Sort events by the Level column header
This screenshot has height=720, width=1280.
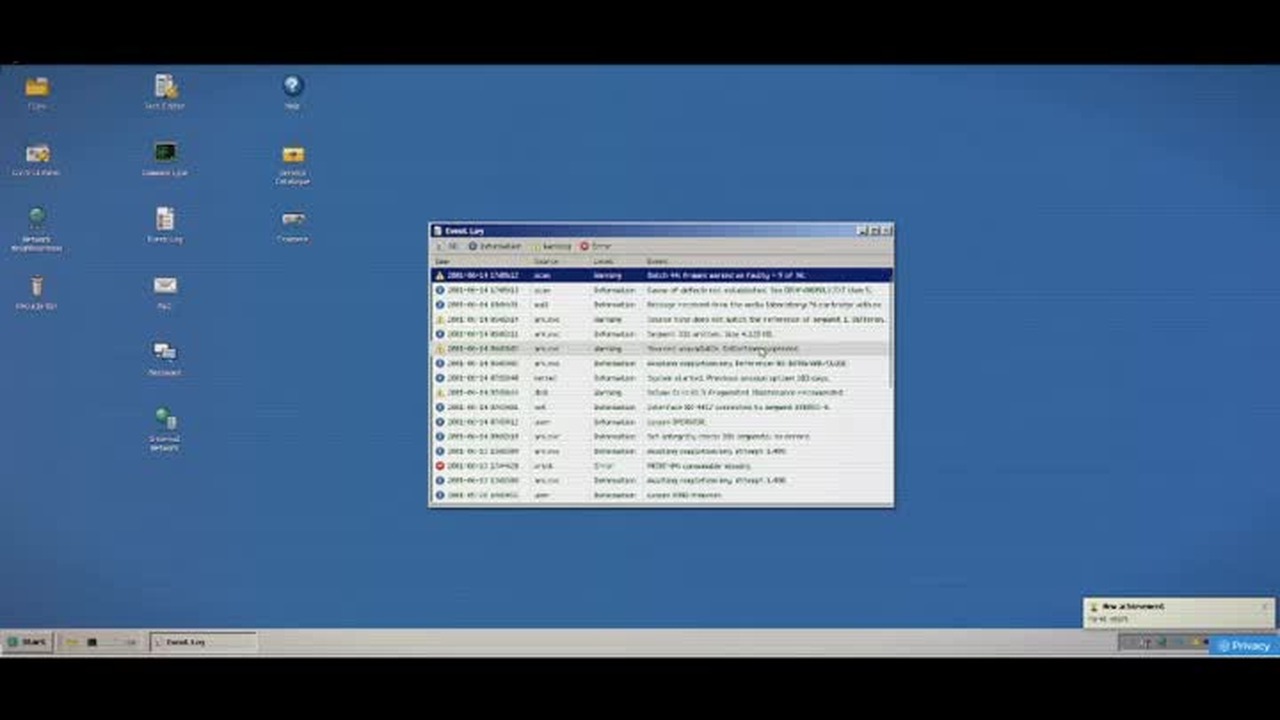pyautogui.click(x=618, y=261)
